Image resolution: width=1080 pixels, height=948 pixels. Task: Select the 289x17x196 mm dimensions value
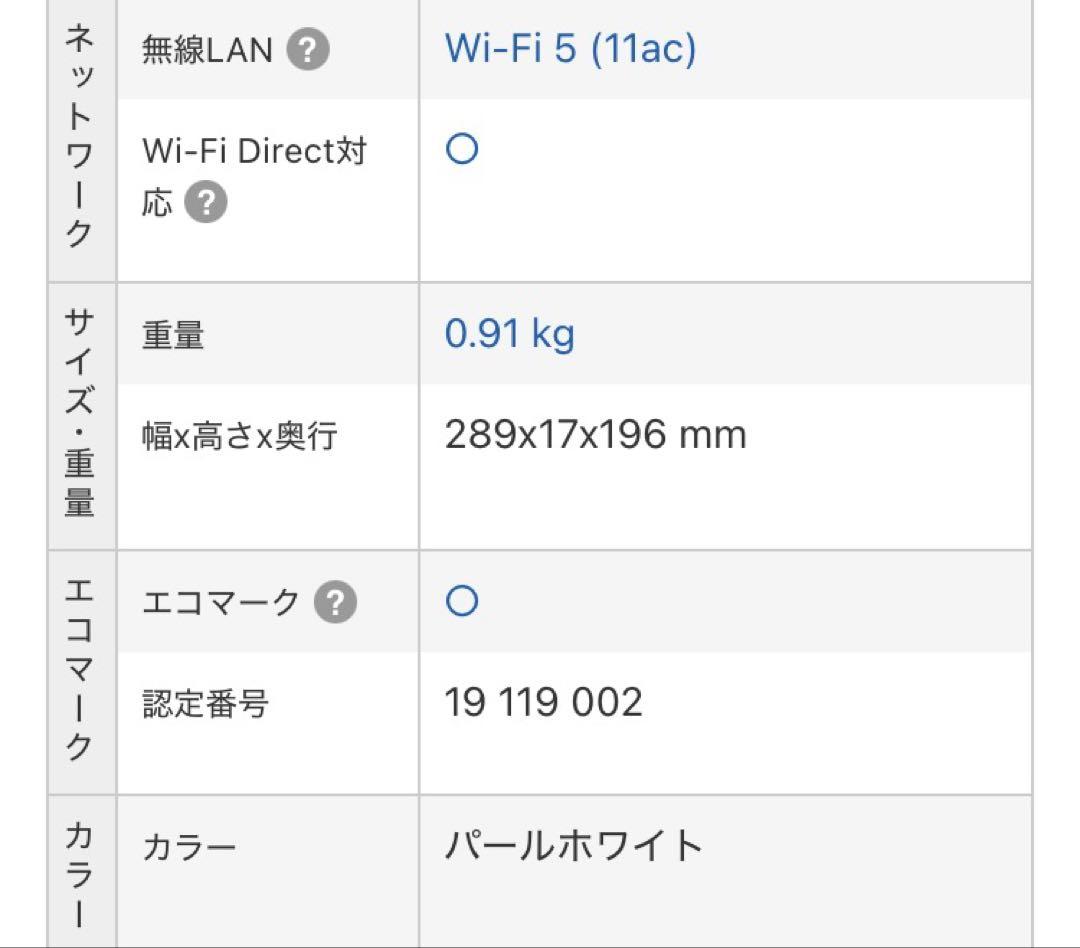coord(595,435)
